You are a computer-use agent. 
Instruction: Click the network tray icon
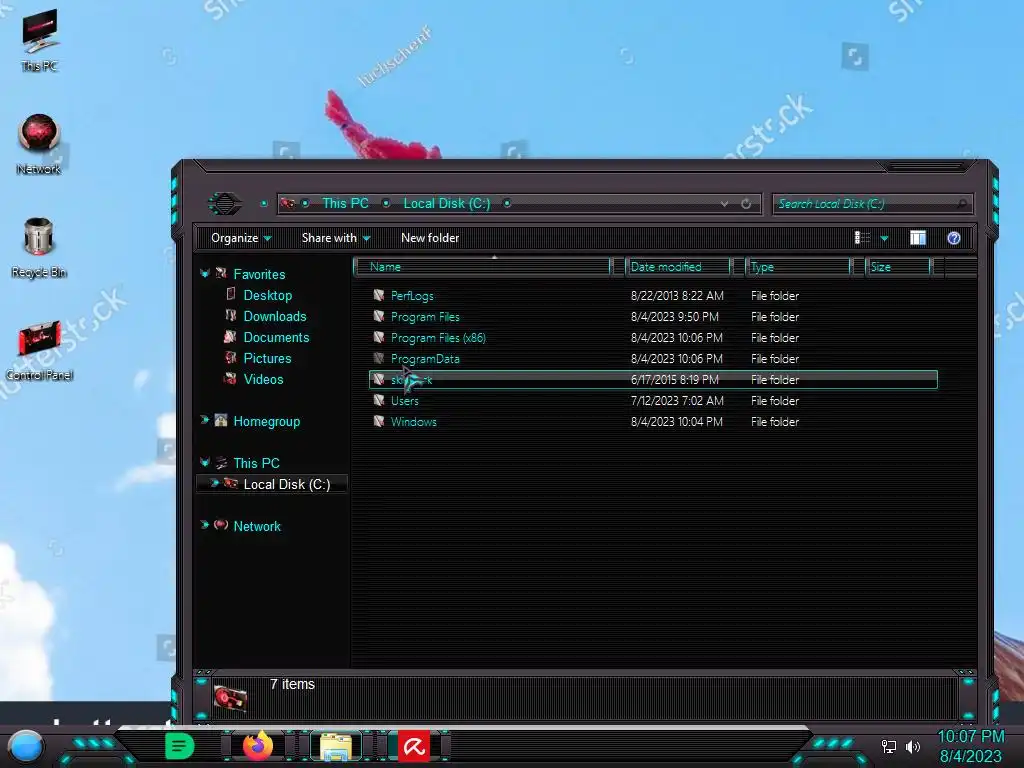(x=889, y=746)
